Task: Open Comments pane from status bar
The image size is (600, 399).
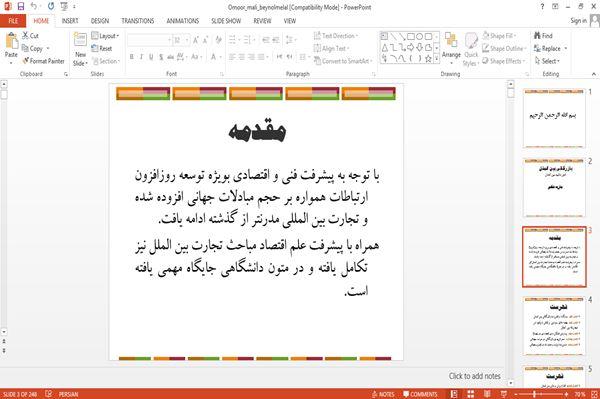Action: pos(420,394)
